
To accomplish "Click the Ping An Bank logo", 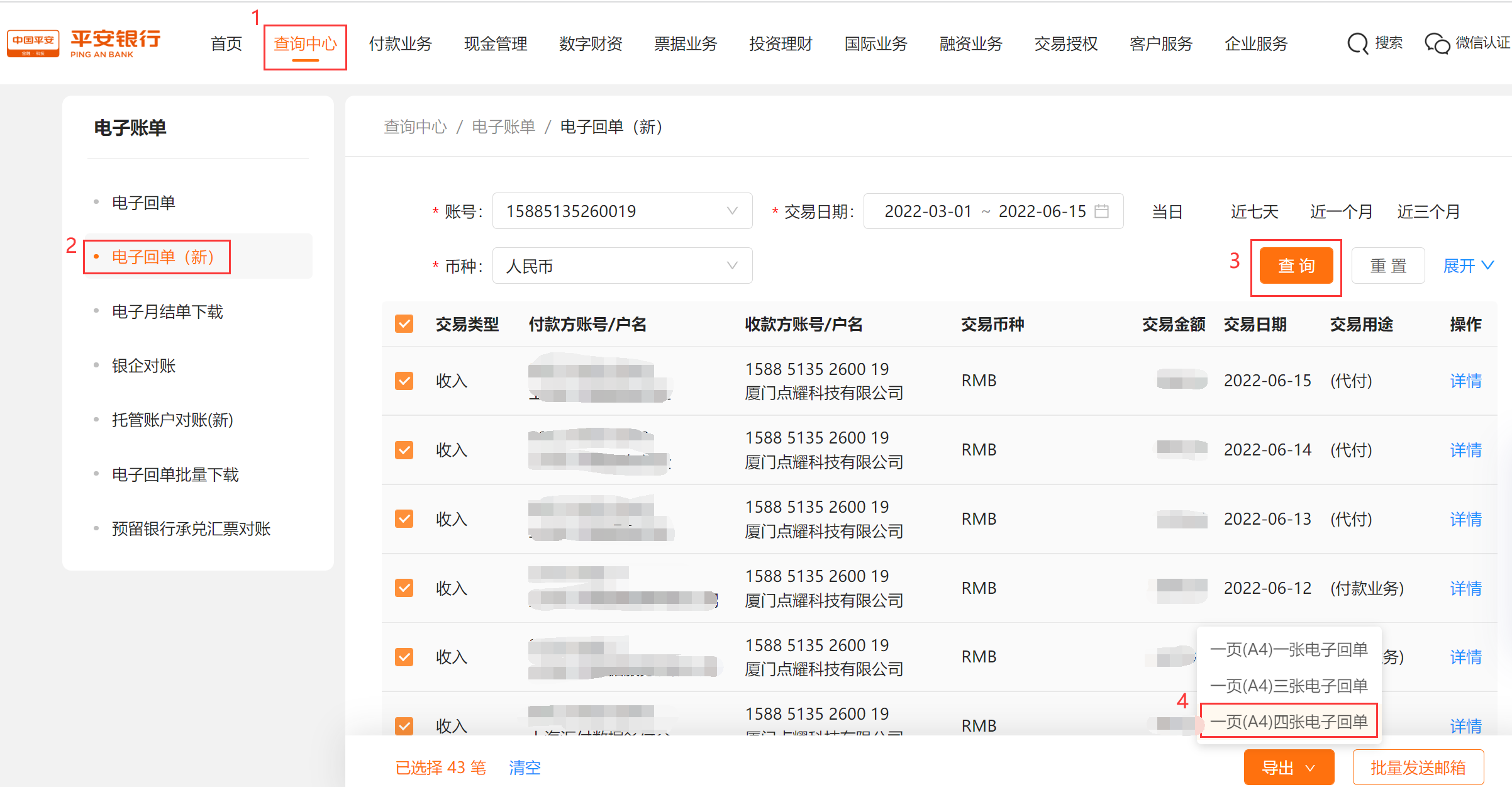I will click(x=84, y=43).
